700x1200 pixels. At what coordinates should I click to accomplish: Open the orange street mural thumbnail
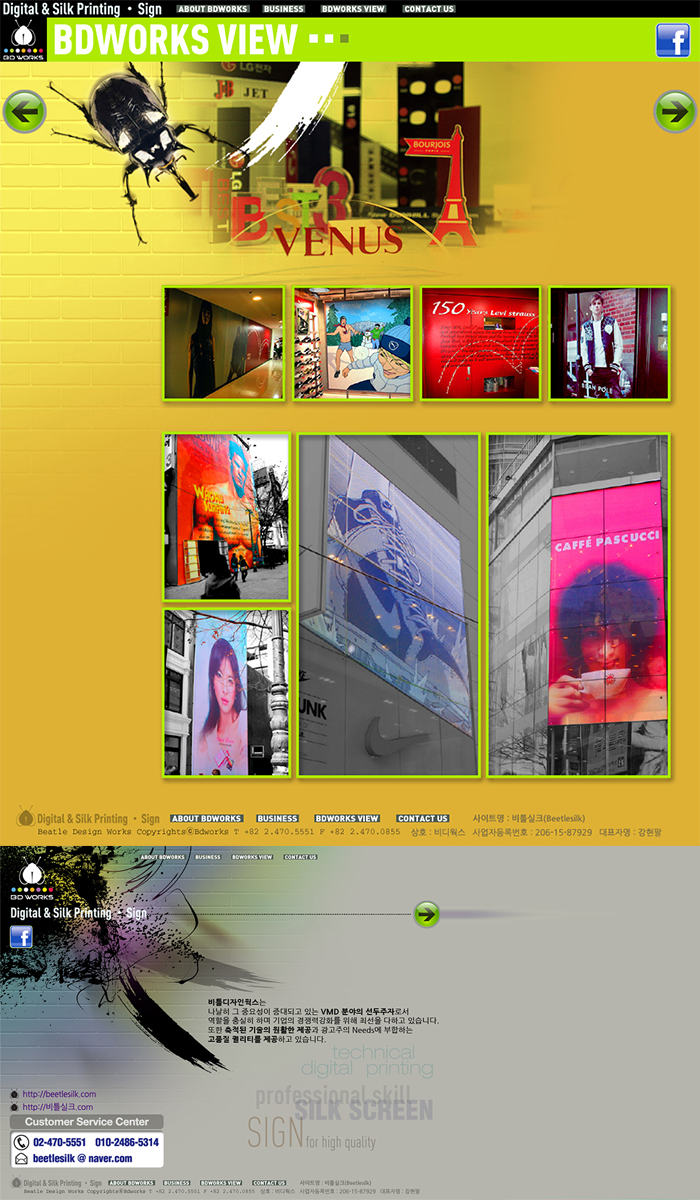pyautogui.click(x=226, y=517)
